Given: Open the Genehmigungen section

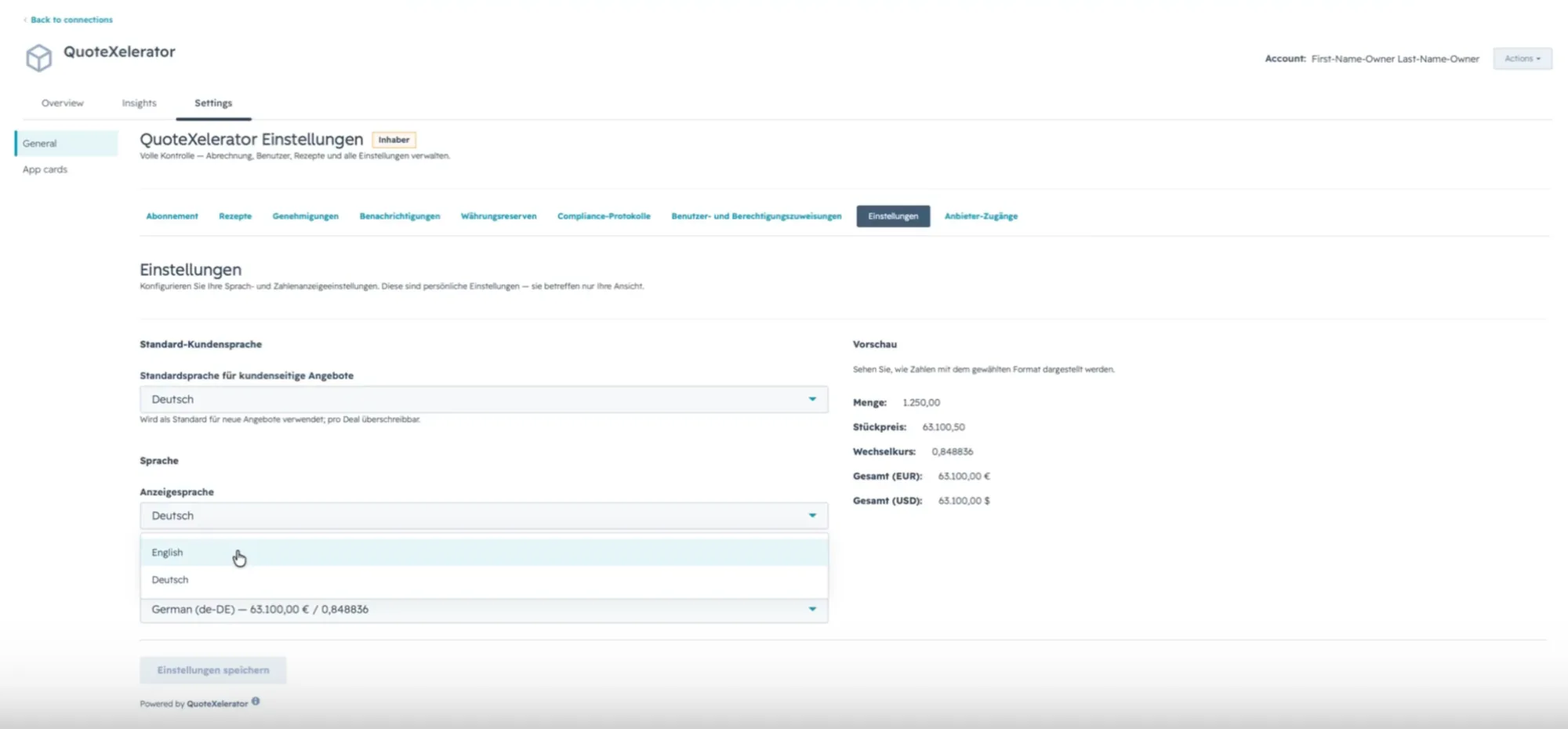Looking at the screenshot, I should 306,216.
